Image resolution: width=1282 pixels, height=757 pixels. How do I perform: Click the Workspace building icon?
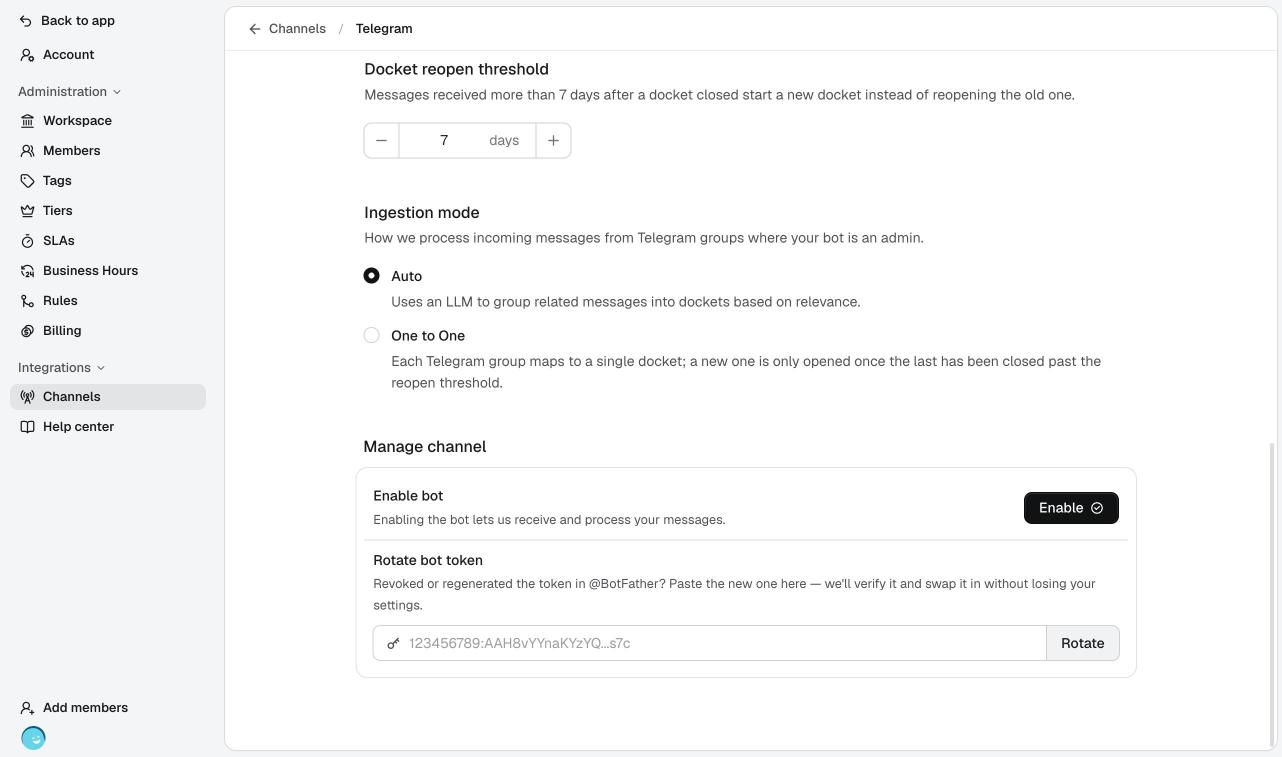pos(27,121)
